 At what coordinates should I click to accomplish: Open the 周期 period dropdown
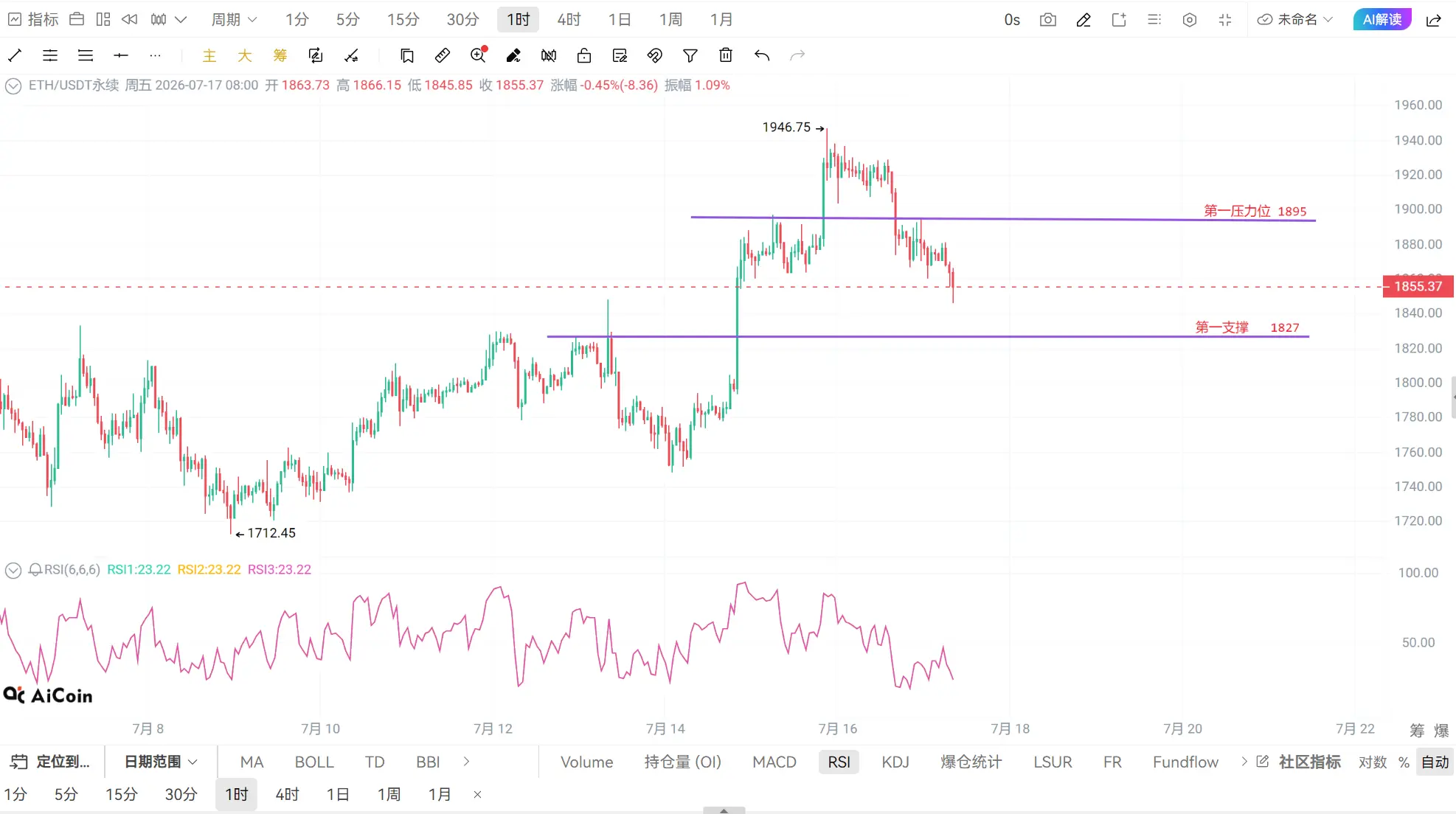tap(234, 20)
